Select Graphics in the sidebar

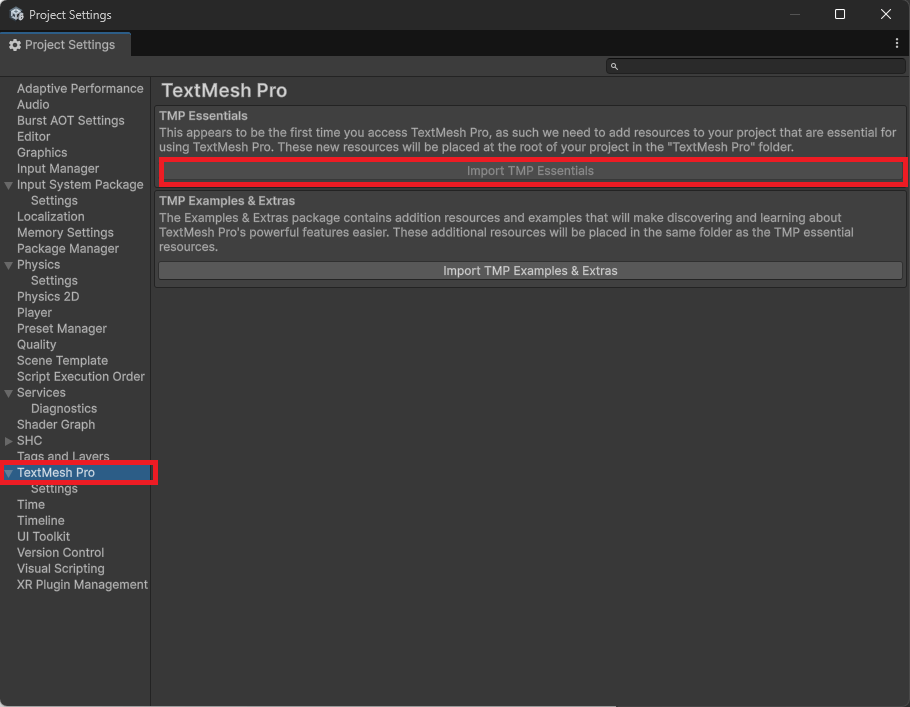pyautogui.click(x=42, y=152)
